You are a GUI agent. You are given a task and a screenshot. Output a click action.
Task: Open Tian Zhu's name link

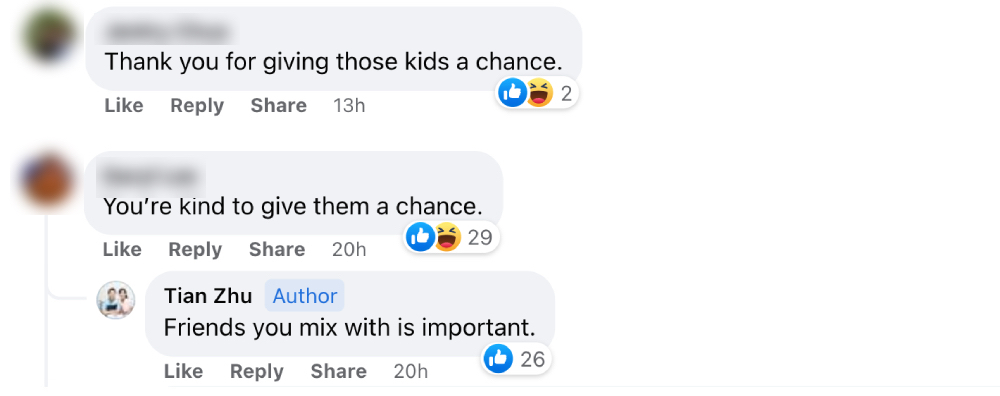pos(208,296)
